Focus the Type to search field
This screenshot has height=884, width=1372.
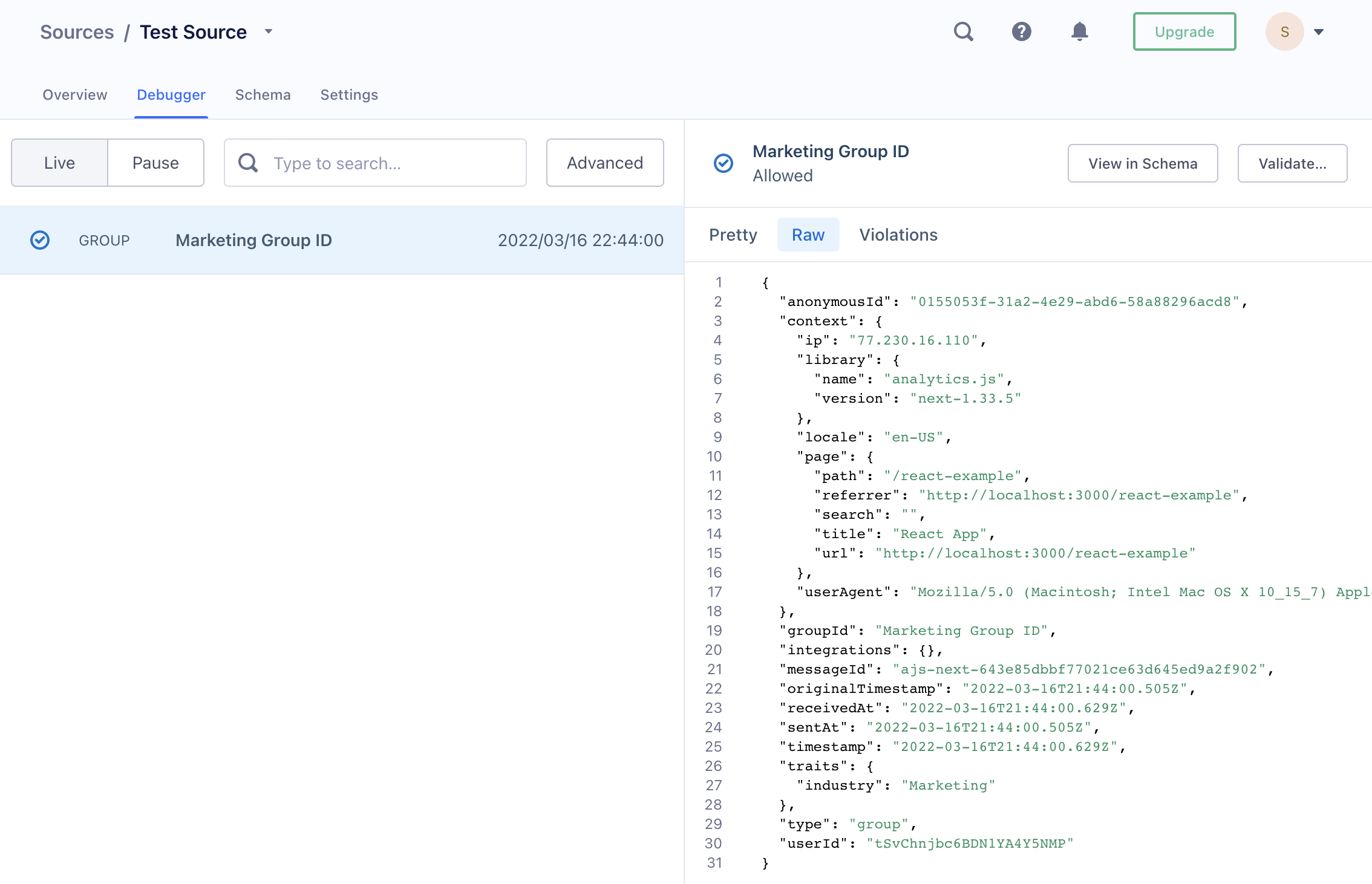click(x=375, y=163)
